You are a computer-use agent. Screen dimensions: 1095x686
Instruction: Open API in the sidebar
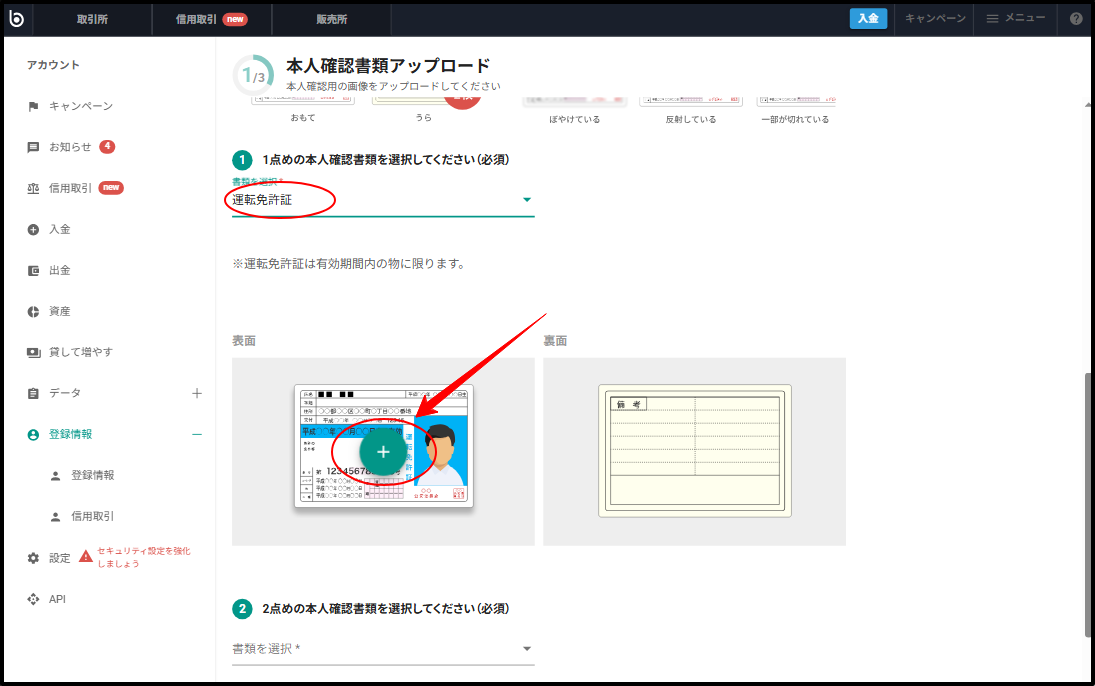(57, 599)
